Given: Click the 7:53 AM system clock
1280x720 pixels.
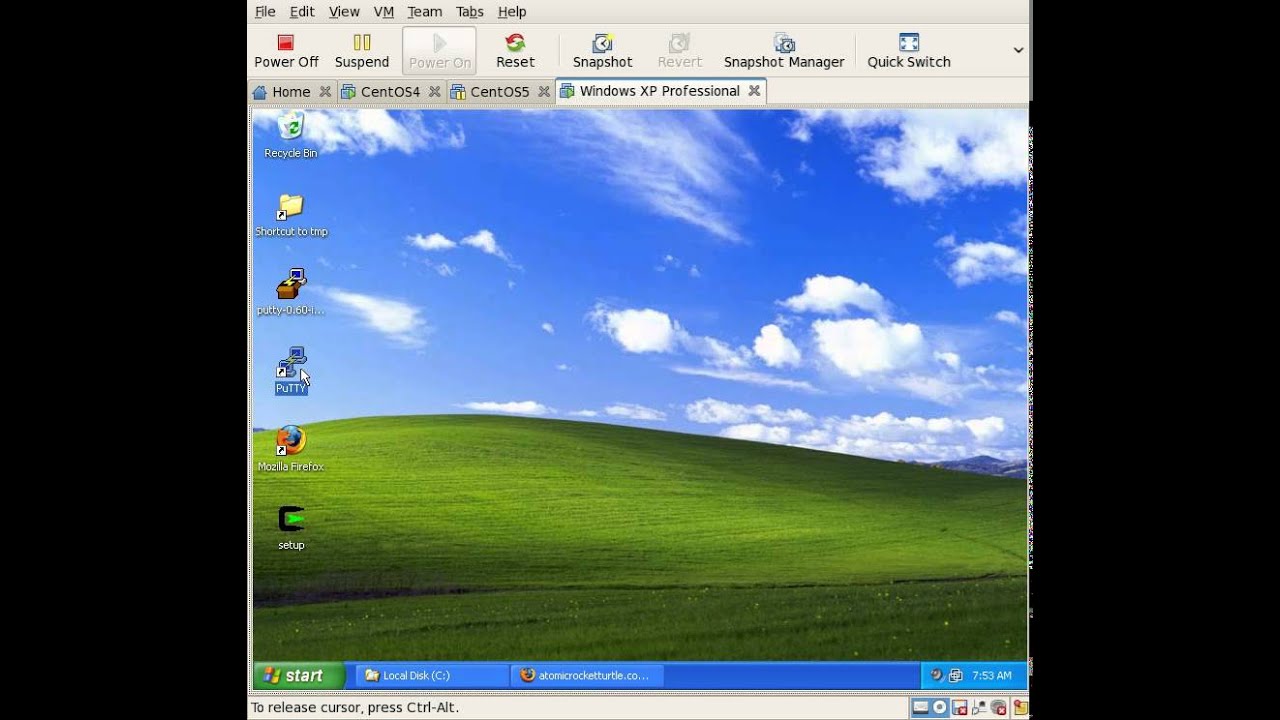Looking at the screenshot, I should [x=992, y=676].
